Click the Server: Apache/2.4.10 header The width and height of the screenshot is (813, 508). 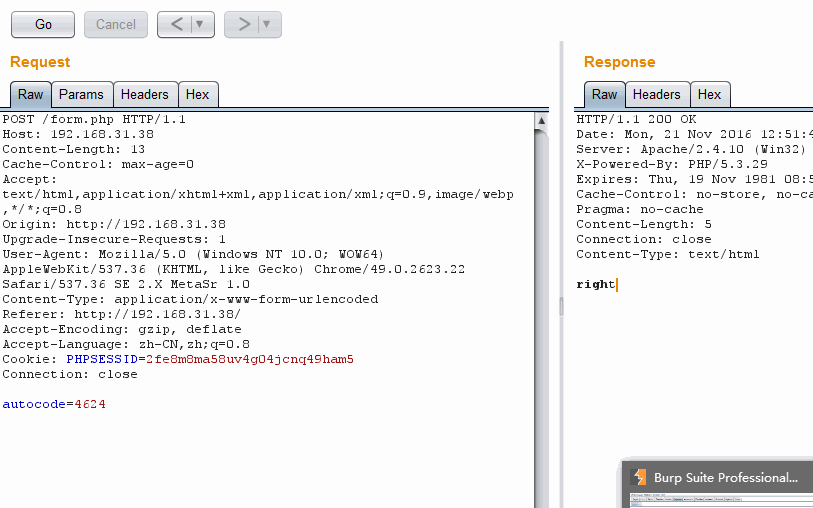[691, 149]
